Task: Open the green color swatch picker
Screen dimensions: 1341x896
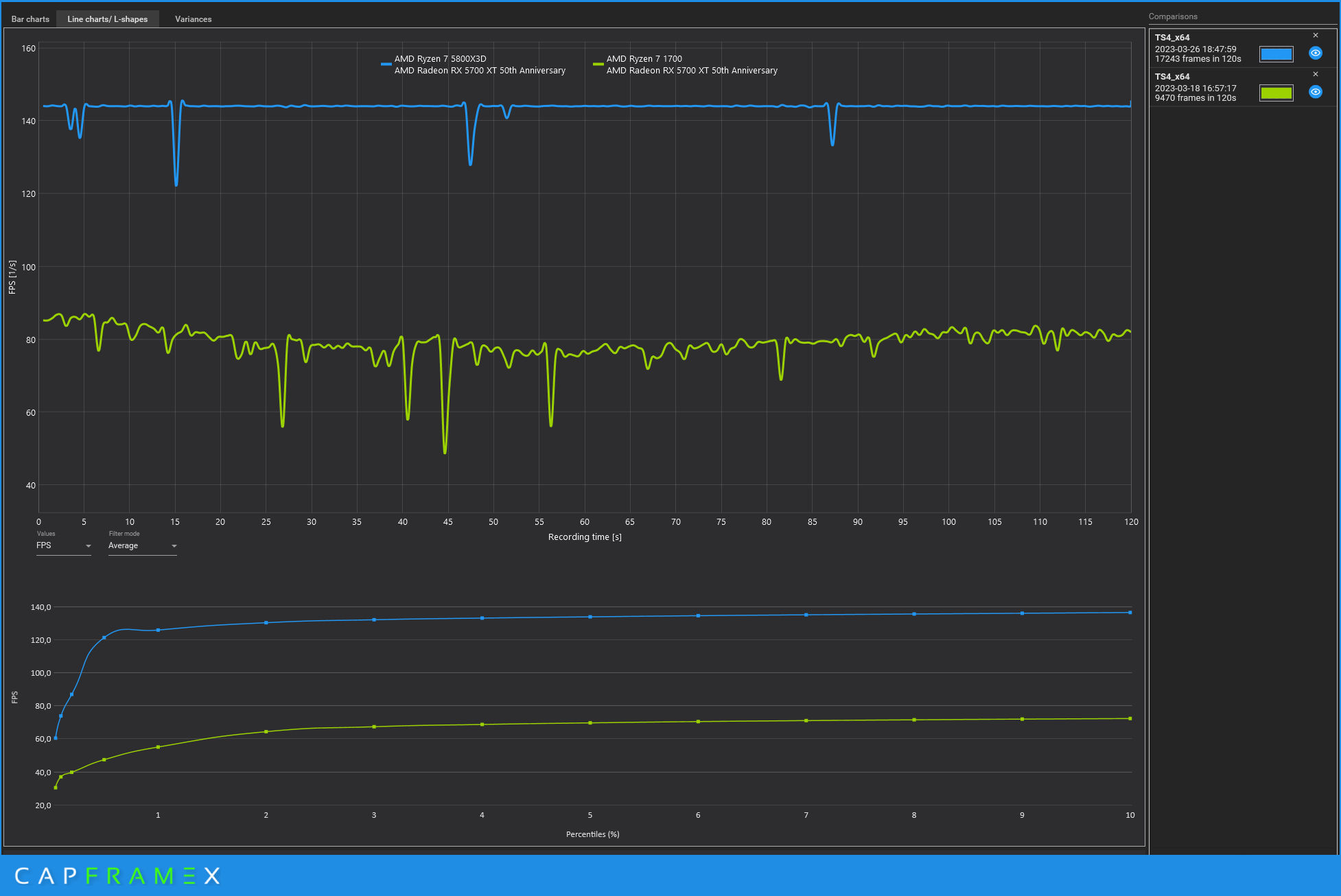Action: (1275, 93)
